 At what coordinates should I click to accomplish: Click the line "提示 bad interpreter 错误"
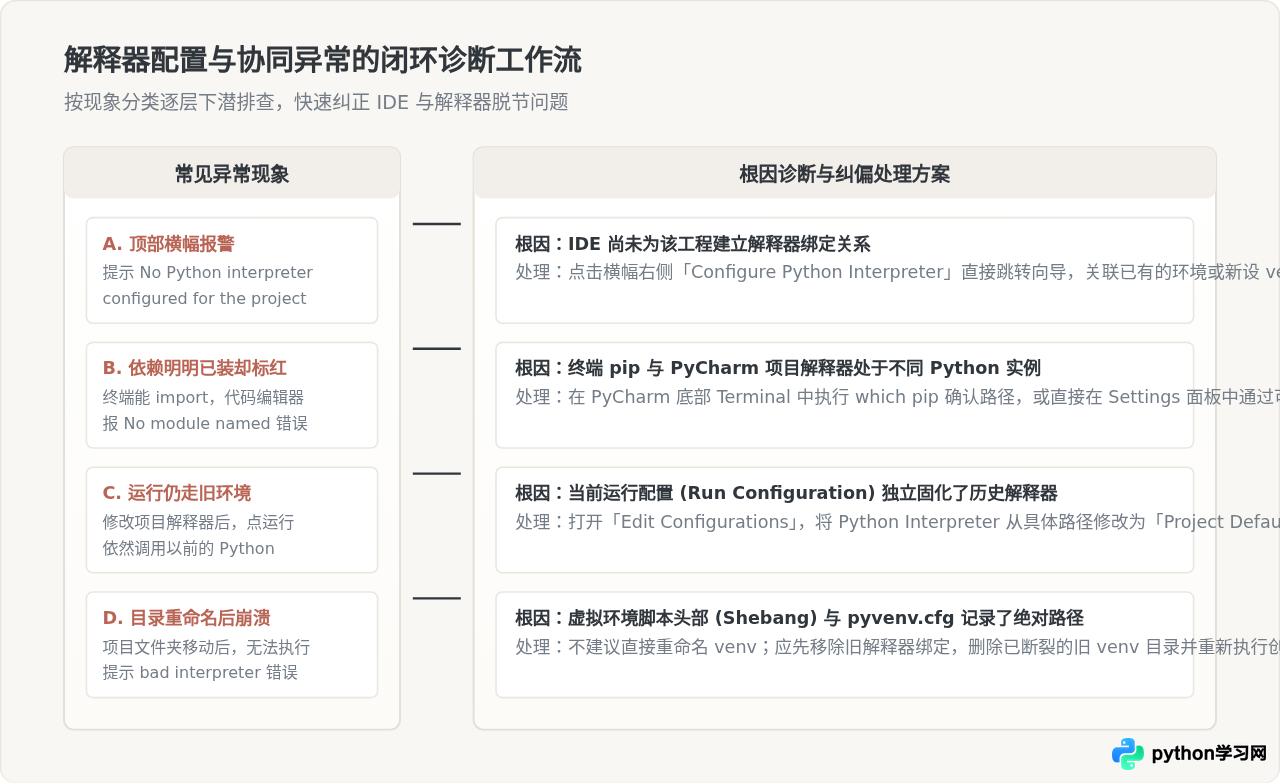tap(200, 672)
